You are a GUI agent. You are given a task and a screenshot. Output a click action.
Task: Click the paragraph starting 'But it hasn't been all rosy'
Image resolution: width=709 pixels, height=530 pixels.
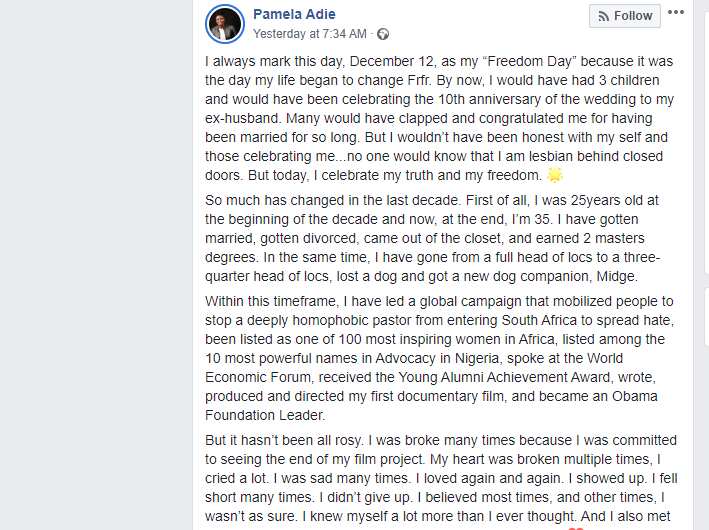tap(441, 478)
